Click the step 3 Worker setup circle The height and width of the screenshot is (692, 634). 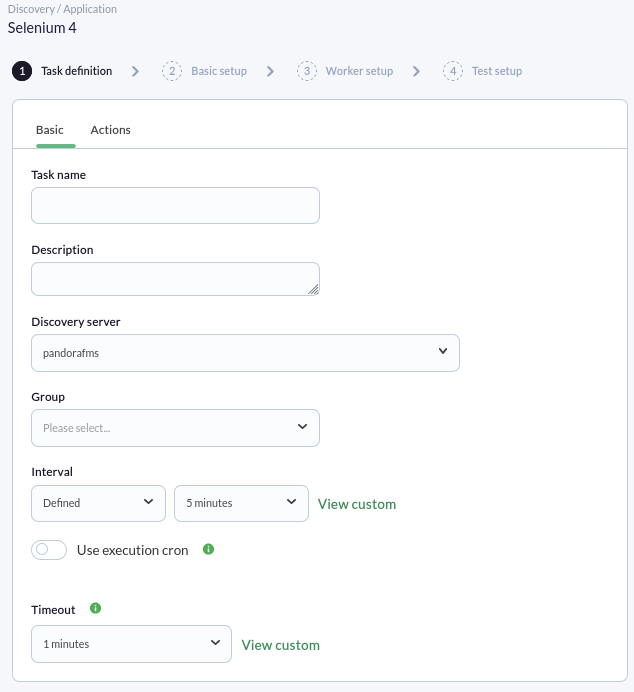(x=307, y=71)
